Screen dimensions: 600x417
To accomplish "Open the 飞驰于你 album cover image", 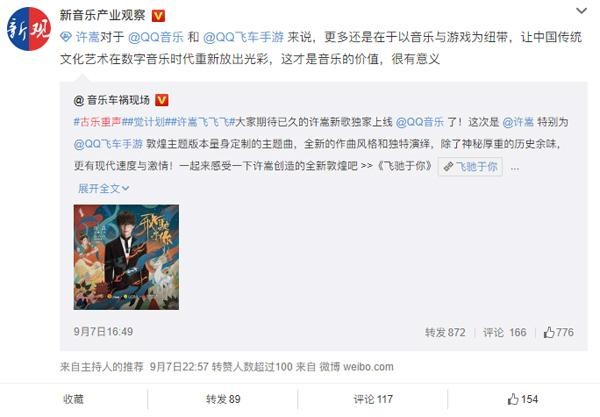I will click(x=126, y=257).
